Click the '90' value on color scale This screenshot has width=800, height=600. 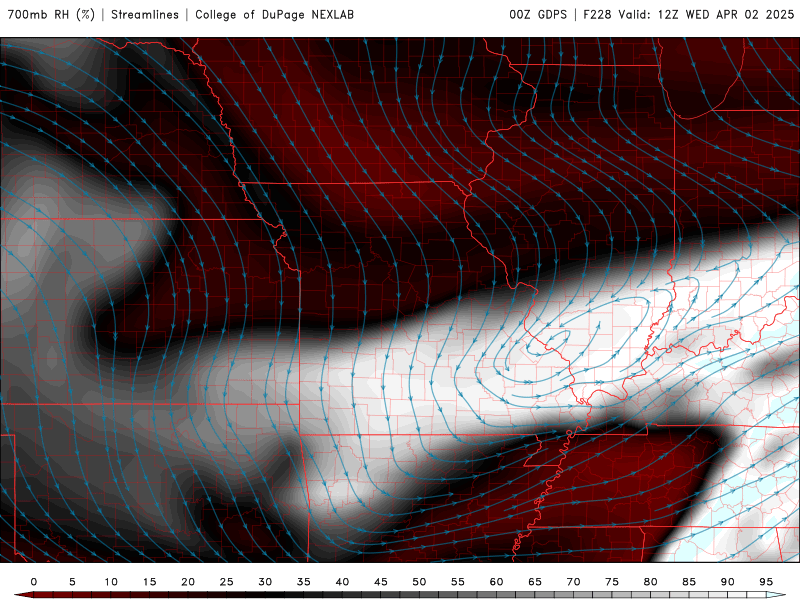coord(728,582)
